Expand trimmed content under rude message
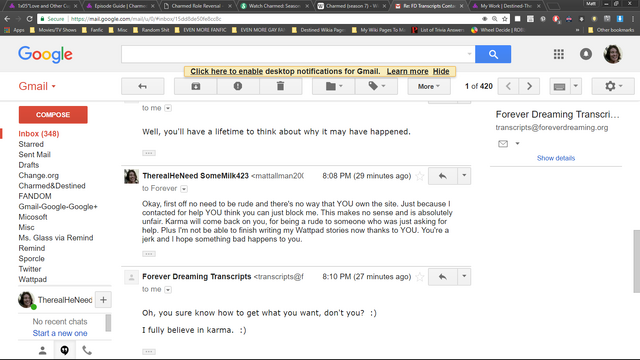The width and height of the screenshot is (640, 360). click(x=149, y=254)
